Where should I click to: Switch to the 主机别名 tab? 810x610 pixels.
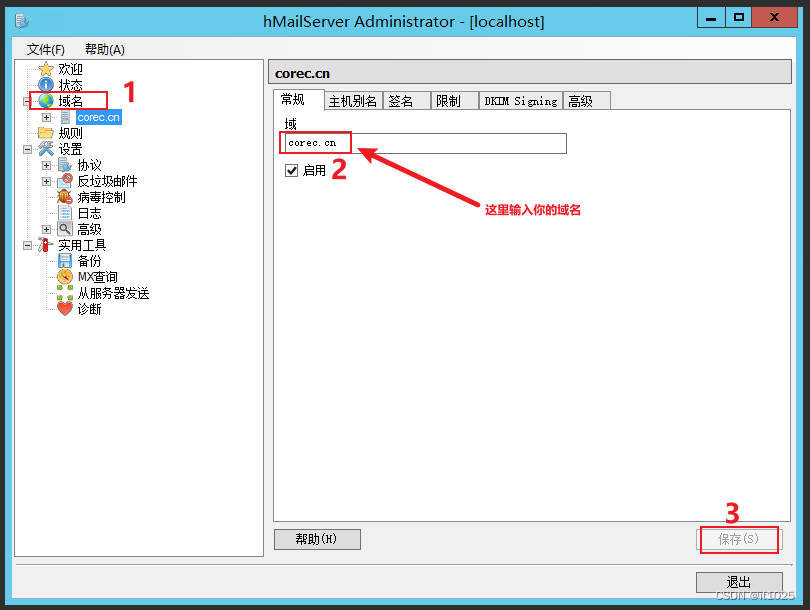click(x=353, y=101)
